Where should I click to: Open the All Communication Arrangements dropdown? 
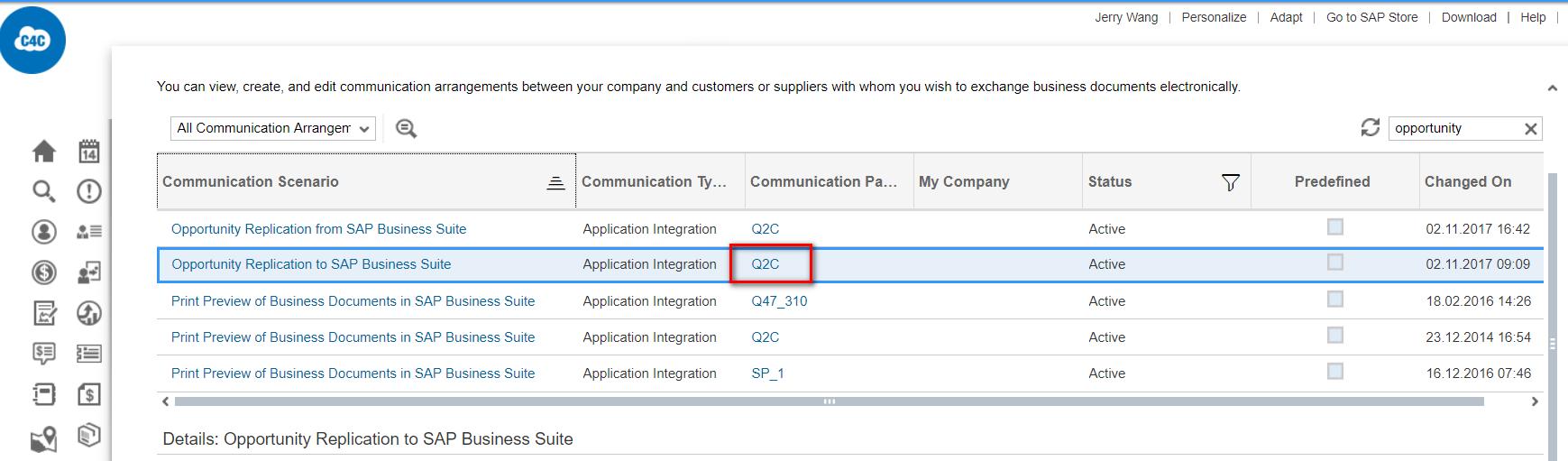click(273, 129)
